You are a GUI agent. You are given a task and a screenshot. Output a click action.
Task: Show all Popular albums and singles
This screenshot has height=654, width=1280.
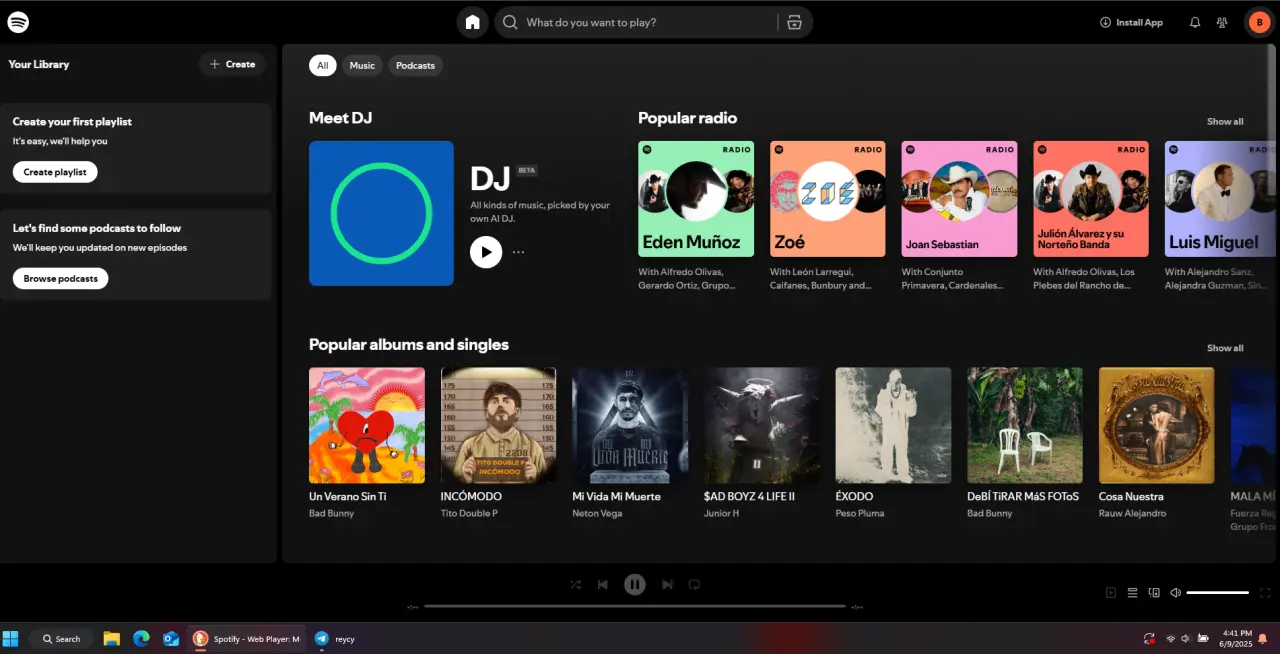(x=1225, y=348)
